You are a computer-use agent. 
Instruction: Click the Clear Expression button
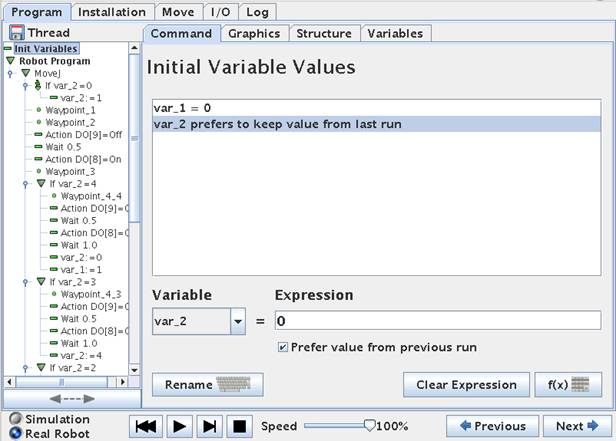(466, 384)
